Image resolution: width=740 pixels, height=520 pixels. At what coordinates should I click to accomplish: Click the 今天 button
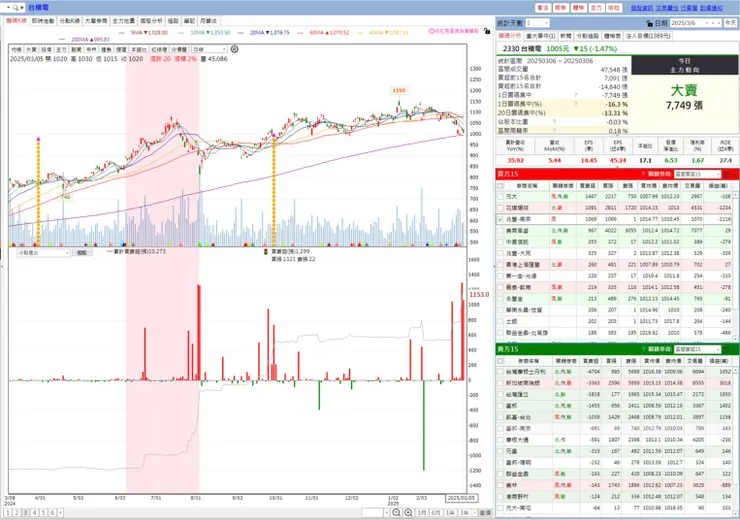pos(730,23)
